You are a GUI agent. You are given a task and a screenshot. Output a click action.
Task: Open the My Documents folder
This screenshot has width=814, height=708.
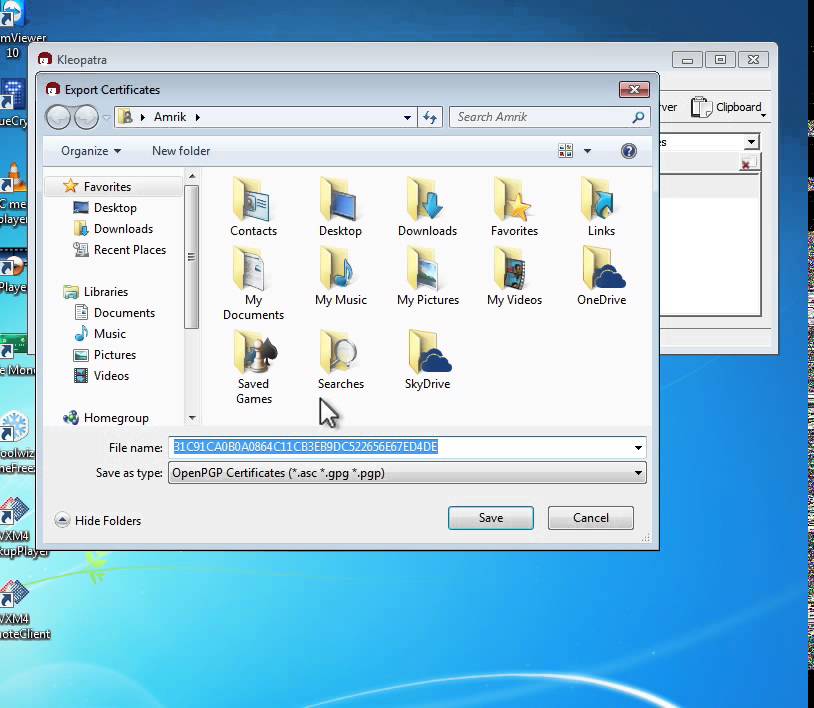point(253,283)
